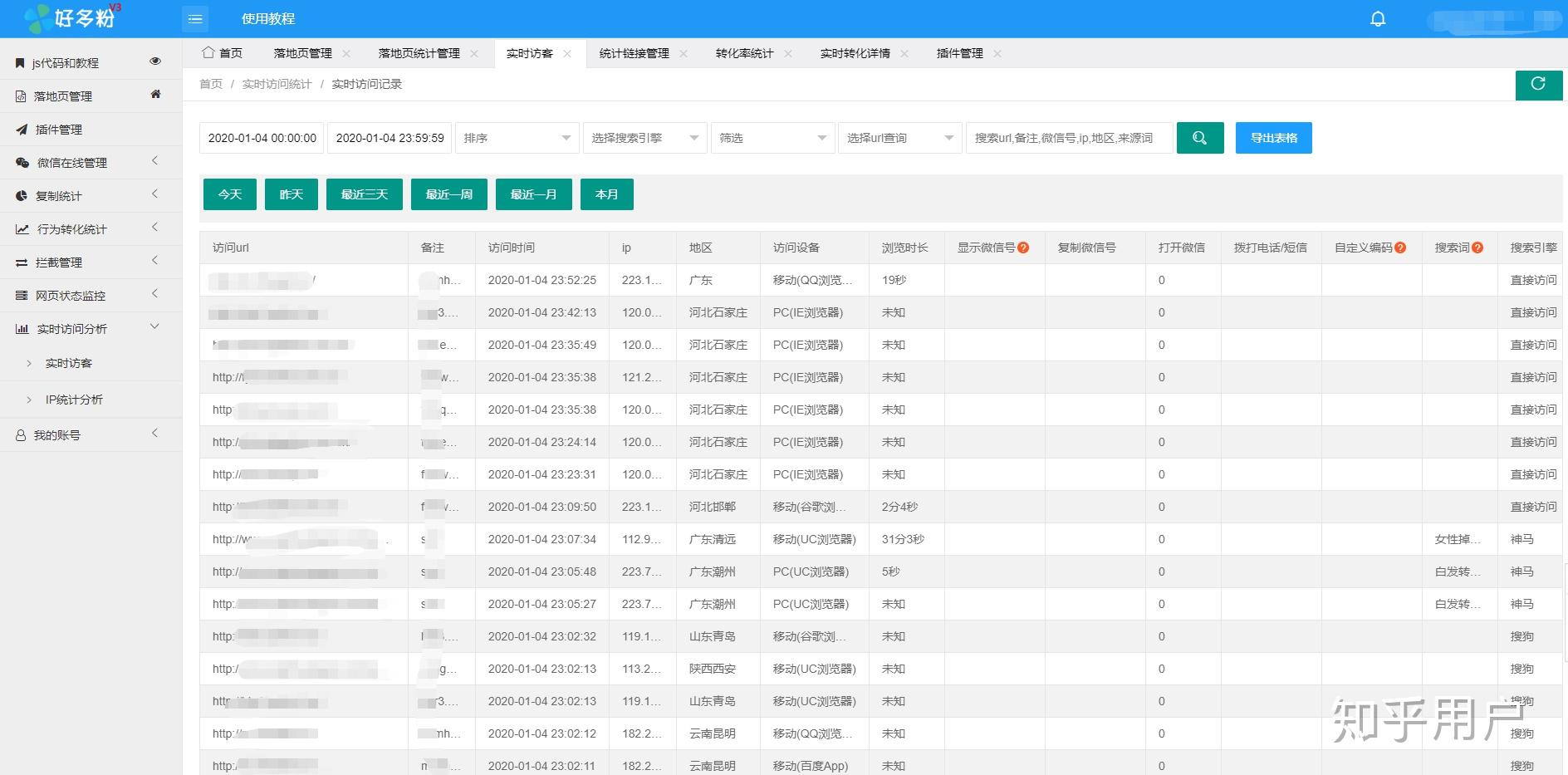Viewport: 1568px width, 775px height.
Task: Click the 最近一月 button
Action: coord(534,194)
